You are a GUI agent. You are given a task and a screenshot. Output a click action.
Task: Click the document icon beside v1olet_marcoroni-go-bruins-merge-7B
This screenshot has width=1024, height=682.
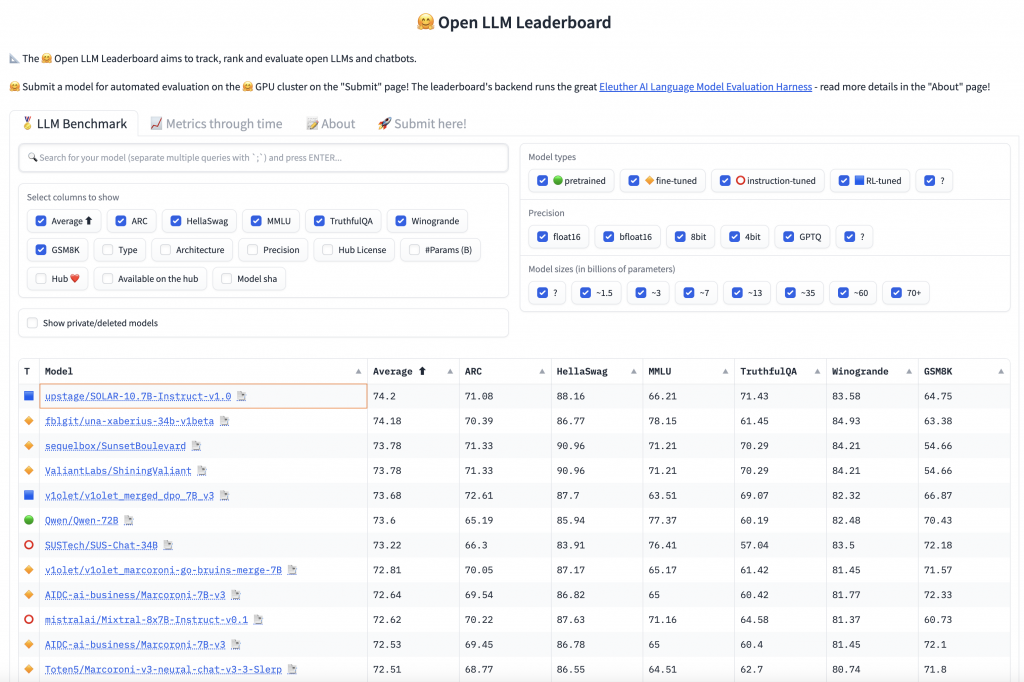click(x=292, y=570)
